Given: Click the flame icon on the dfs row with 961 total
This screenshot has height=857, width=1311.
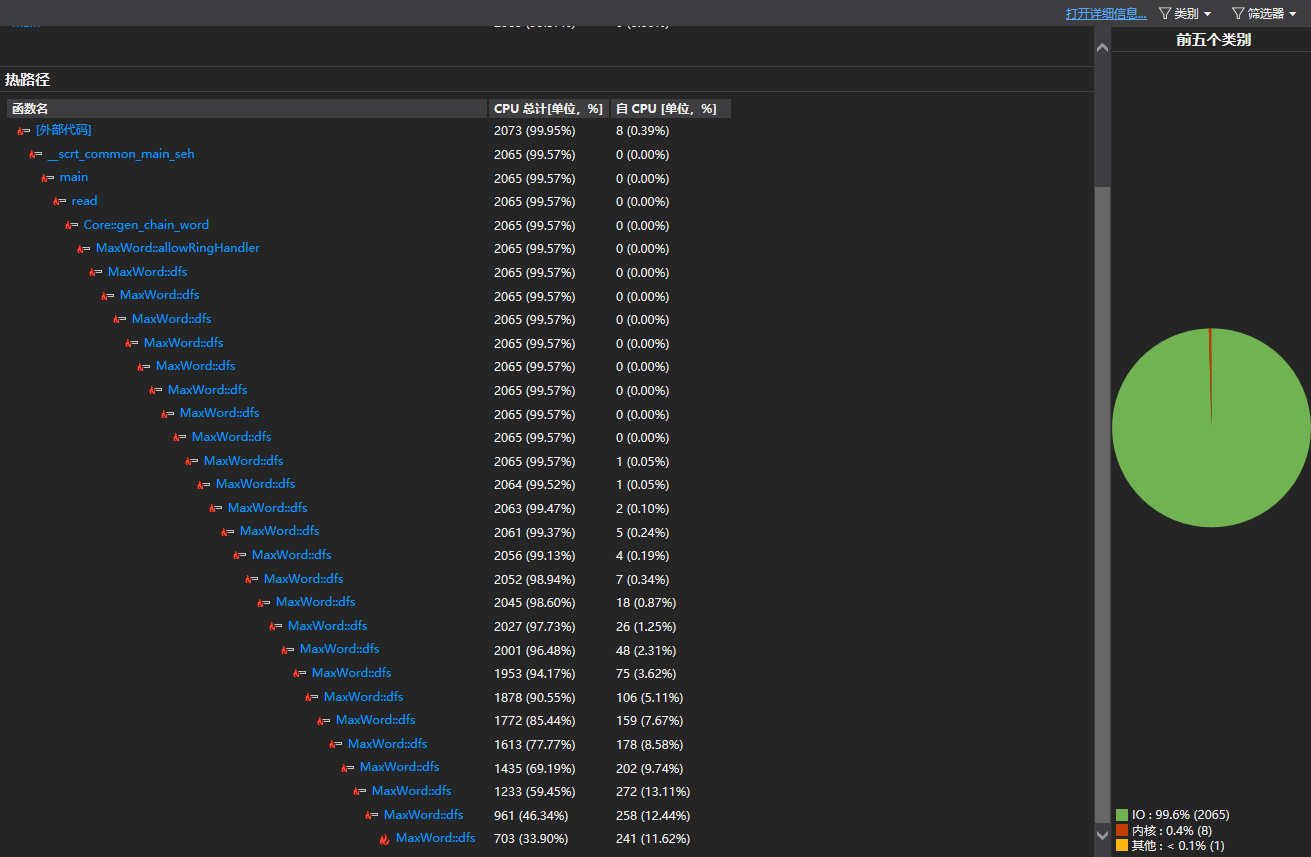Looking at the screenshot, I should 372,816.
